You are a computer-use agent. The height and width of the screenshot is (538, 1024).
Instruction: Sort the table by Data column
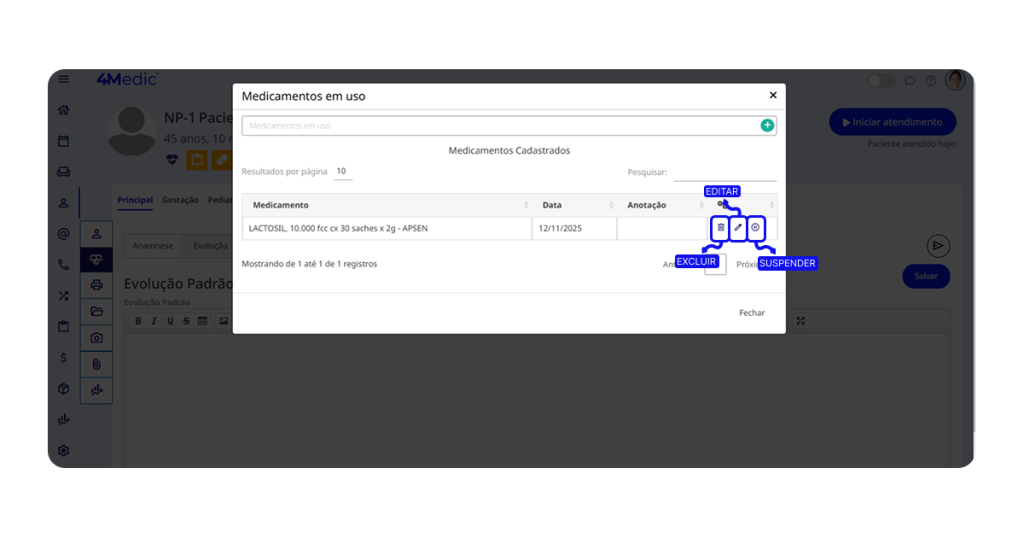[x=574, y=205]
